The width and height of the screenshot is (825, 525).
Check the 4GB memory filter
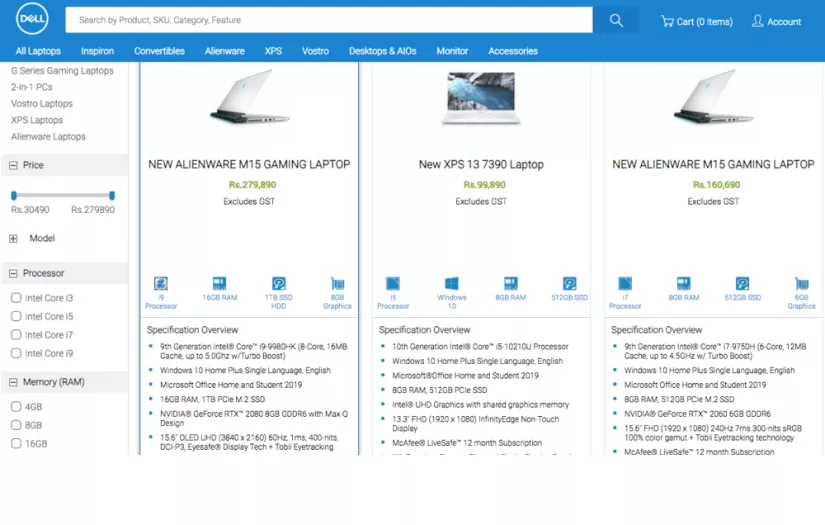coord(16,407)
